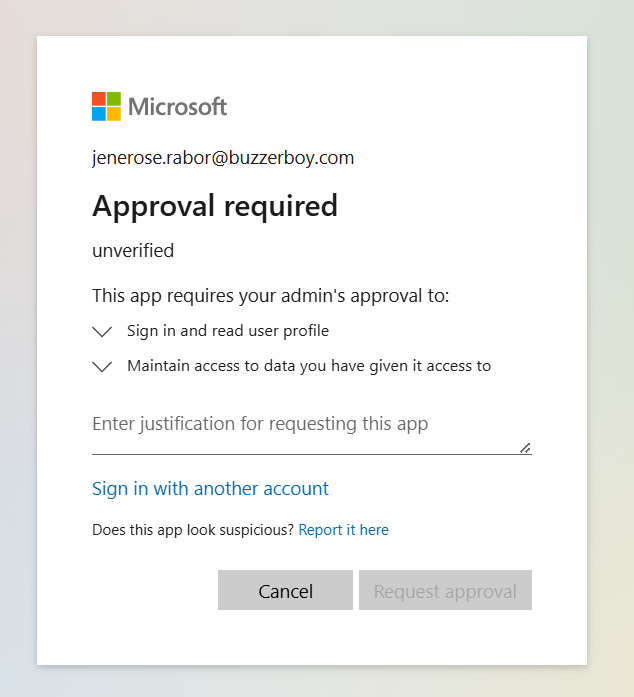
Task: Grab the justification textarea resize handle
Action: (525, 448)
